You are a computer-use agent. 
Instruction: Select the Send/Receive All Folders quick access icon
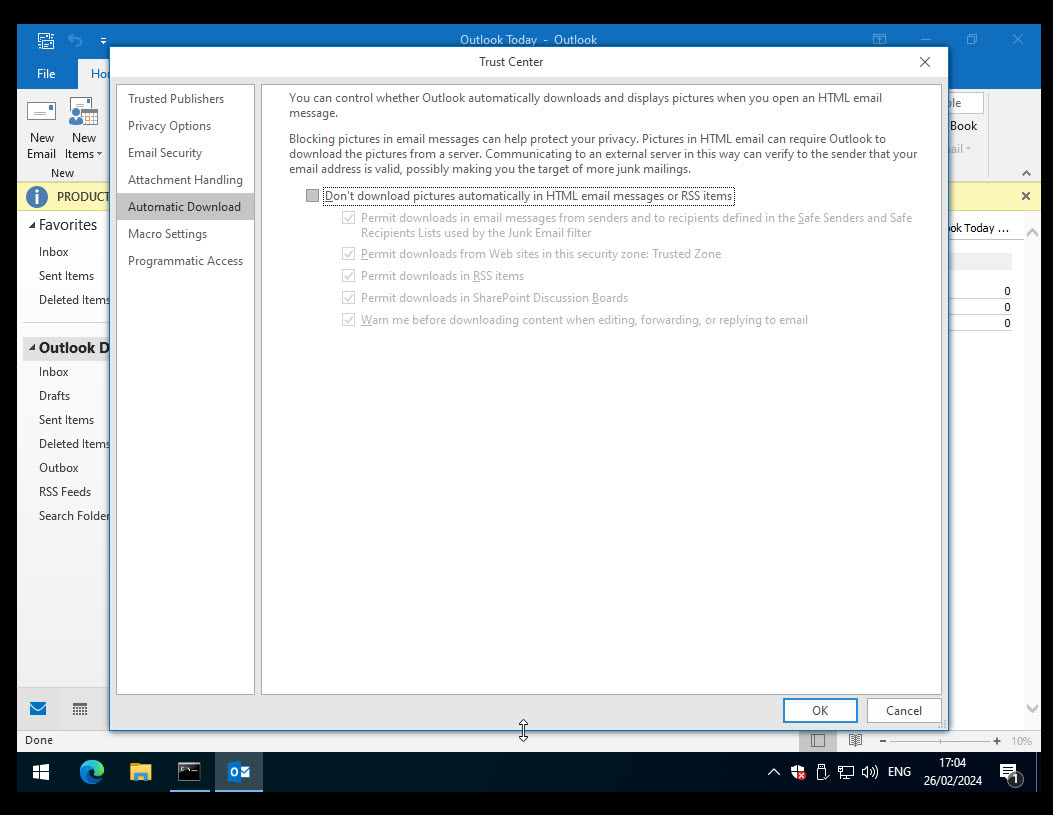pyautogui.click(x=46, y=40)
